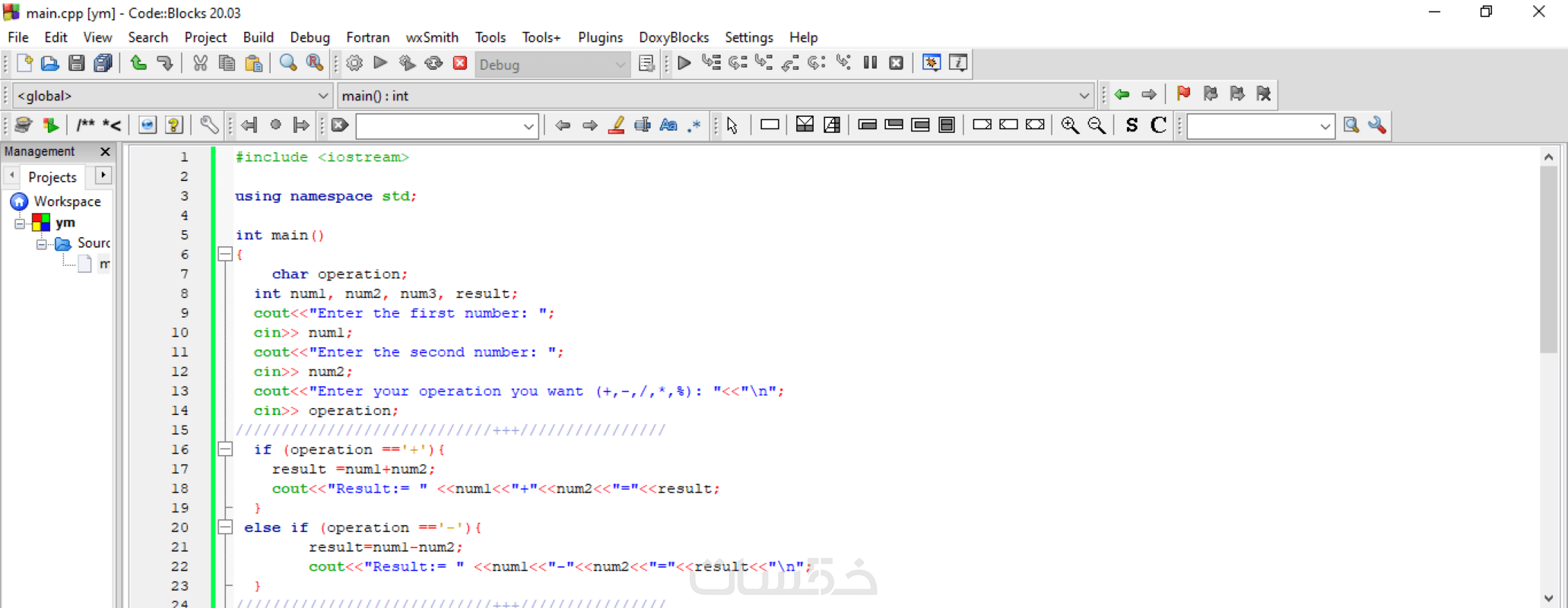Toggle bookmark with red flag
The width and height of the screenshot is (1568, 608).
point(1183,94)
